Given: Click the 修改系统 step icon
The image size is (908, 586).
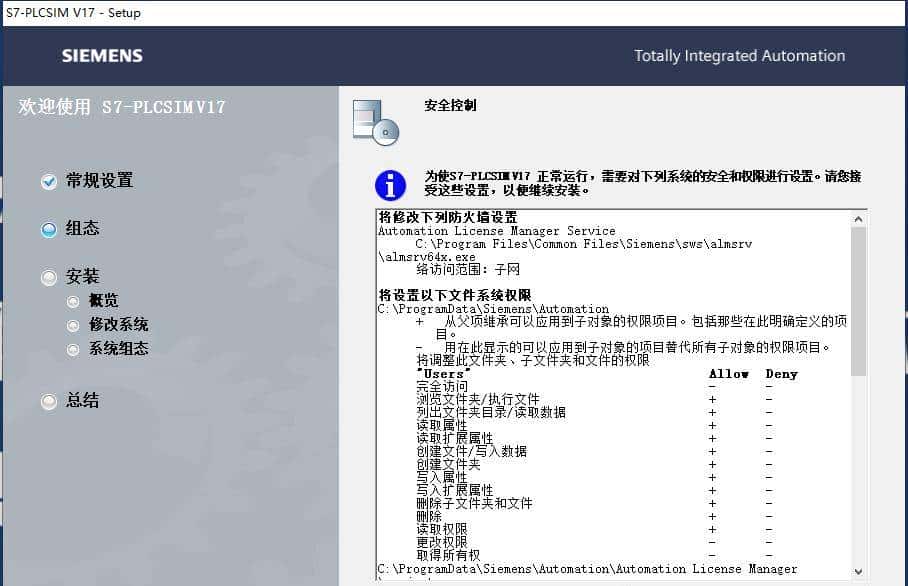Looking at the screenshot, I should tap(73, 325).
